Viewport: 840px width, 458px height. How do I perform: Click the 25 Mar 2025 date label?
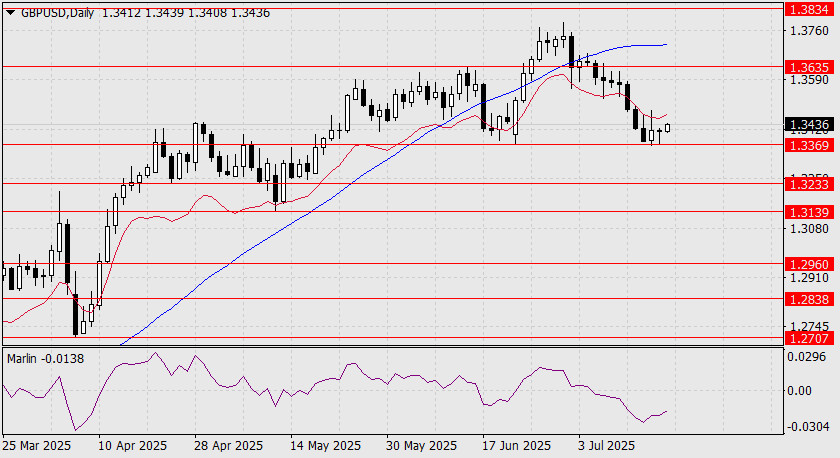click(37, 446)
